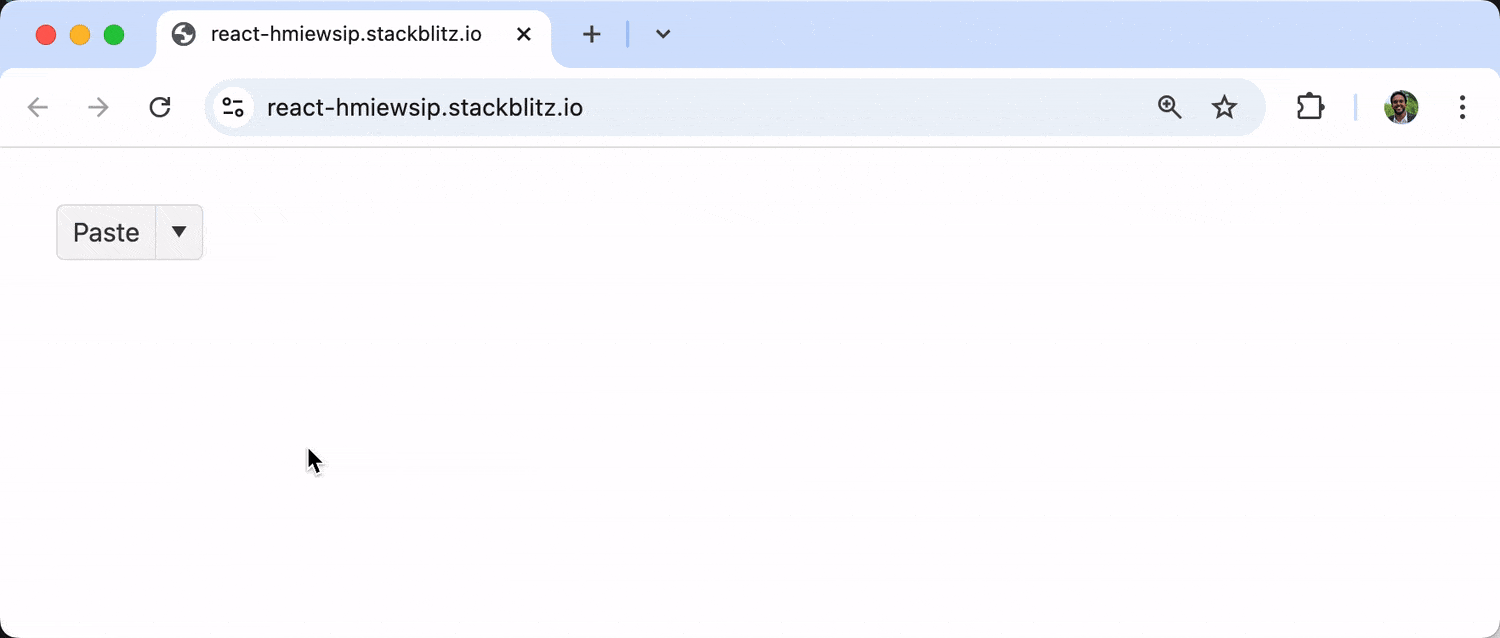Bookmark this page with the star
Viewport: 1500px width, 638px height.
tap(1224, 107)
